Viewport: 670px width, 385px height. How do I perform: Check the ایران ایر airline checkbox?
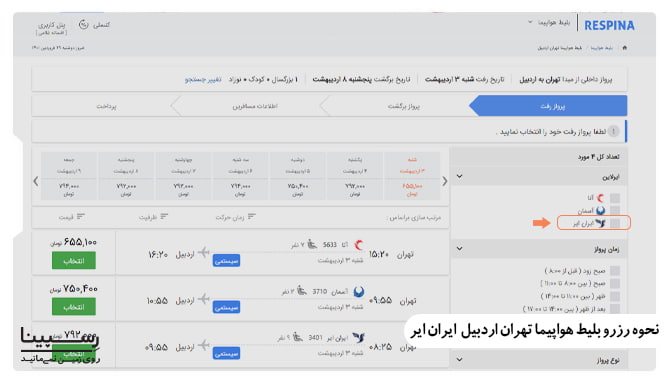pyautogui.click(x=615, y=223)
